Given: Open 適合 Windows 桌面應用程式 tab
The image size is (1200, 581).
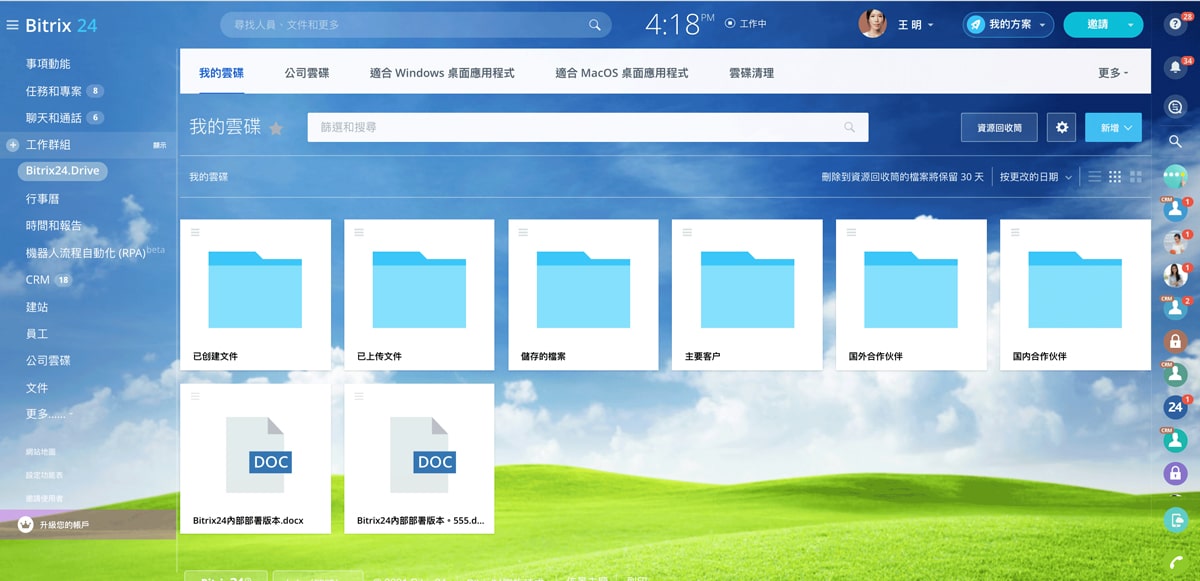Looking at the screenshot, I should pyautogui.click(x=442, y=73).
